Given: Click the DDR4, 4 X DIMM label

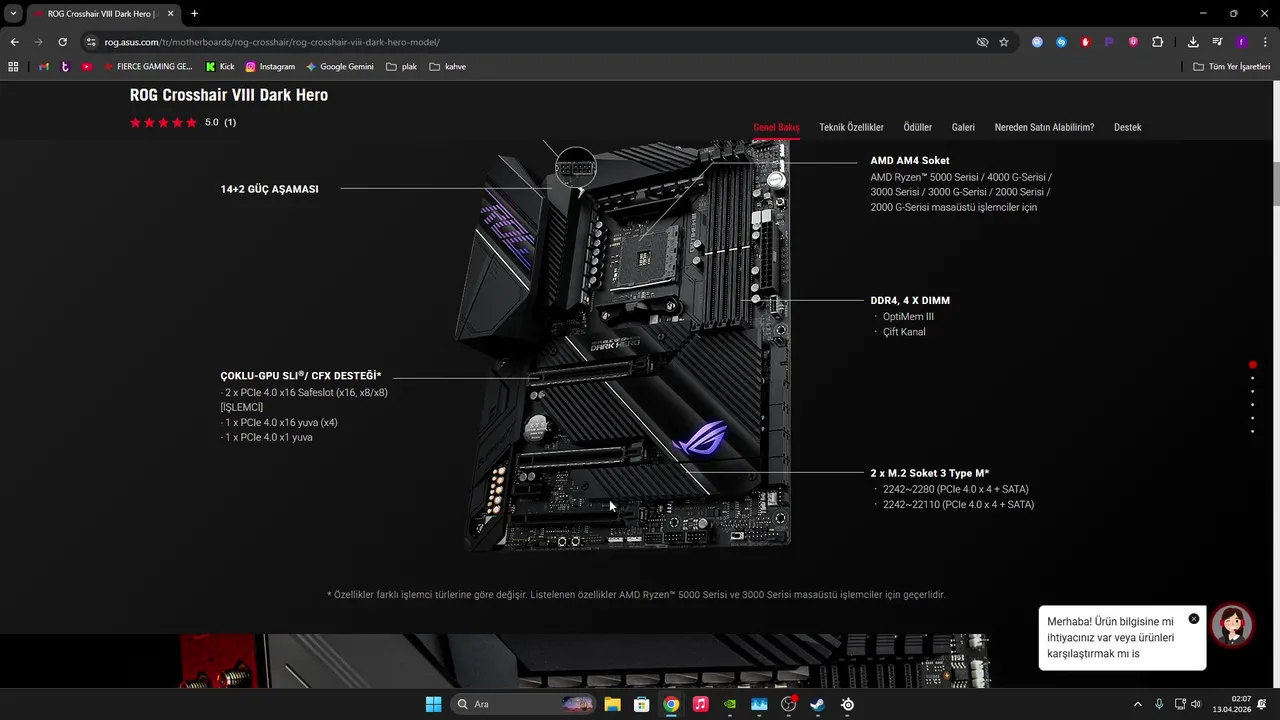Looking at the screenshot, I should (910, 300).
